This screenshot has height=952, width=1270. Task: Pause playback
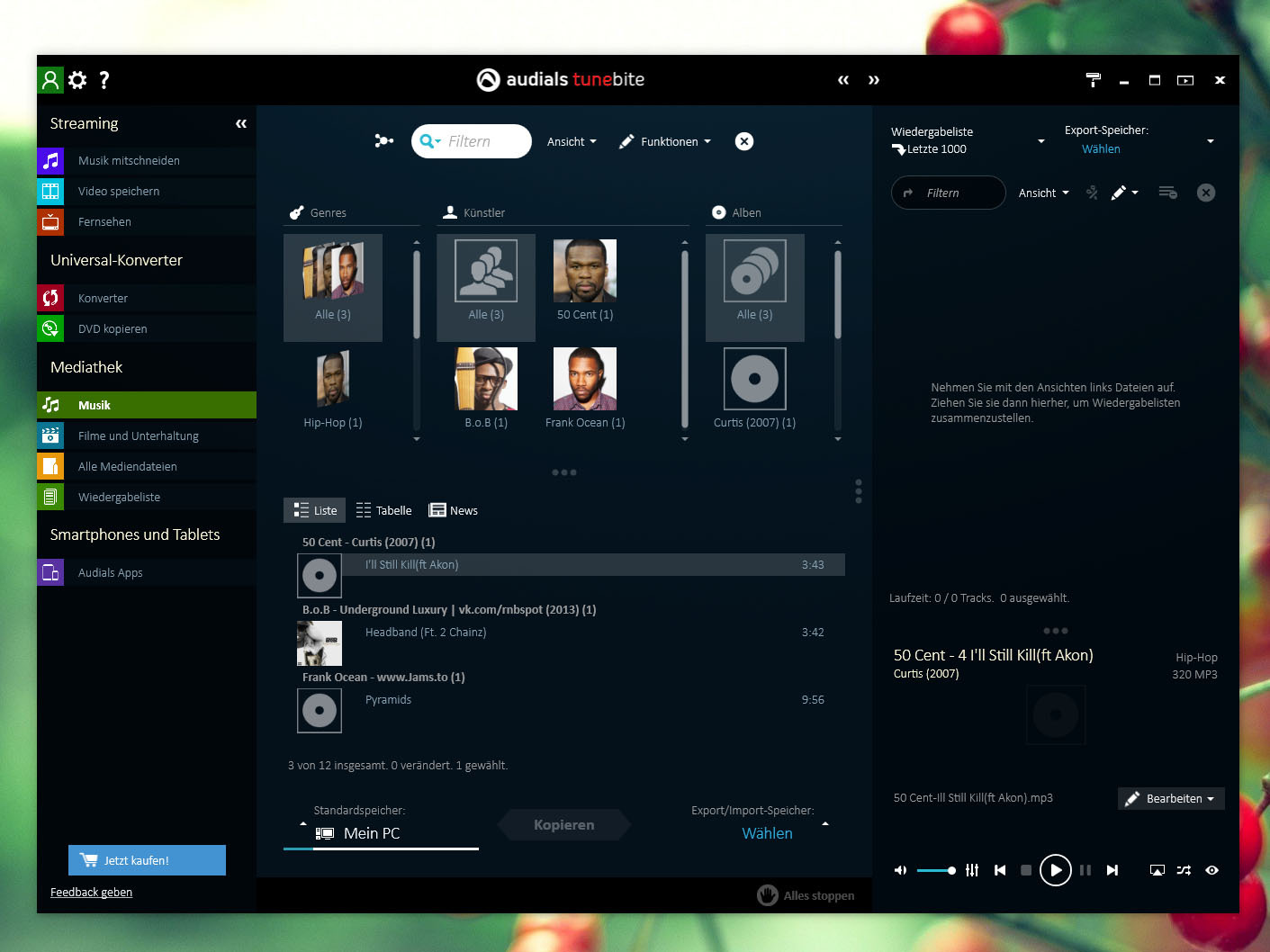(1085, 870)
